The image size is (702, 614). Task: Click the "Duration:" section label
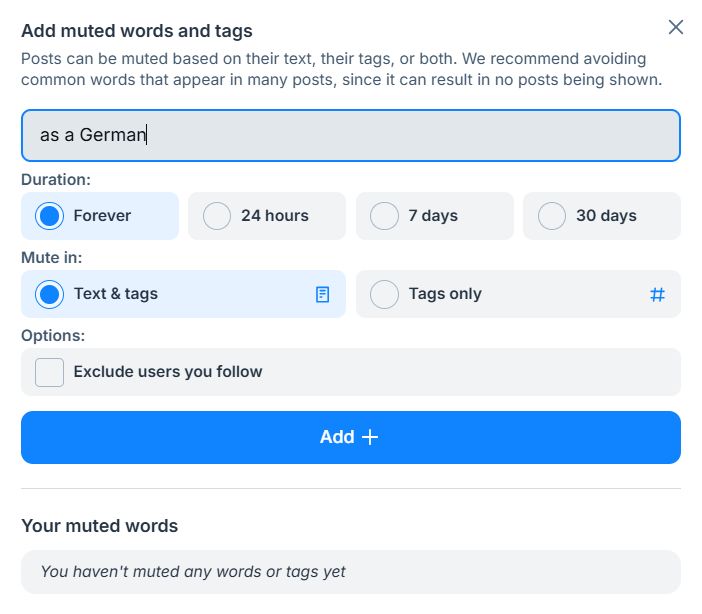(x=56, y=180)
